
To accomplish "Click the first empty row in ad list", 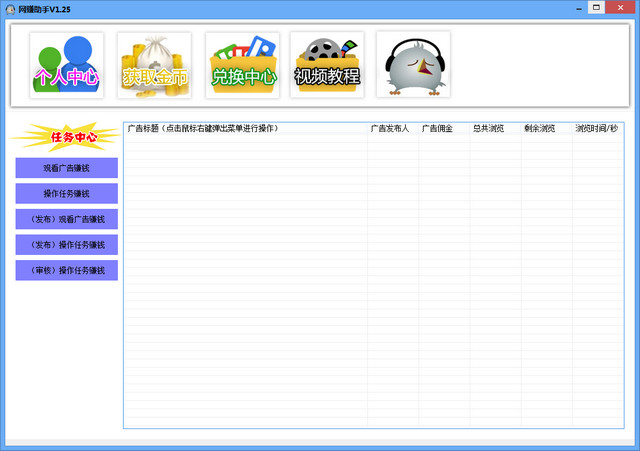I will pyautogui.click(x=372, y=141).
